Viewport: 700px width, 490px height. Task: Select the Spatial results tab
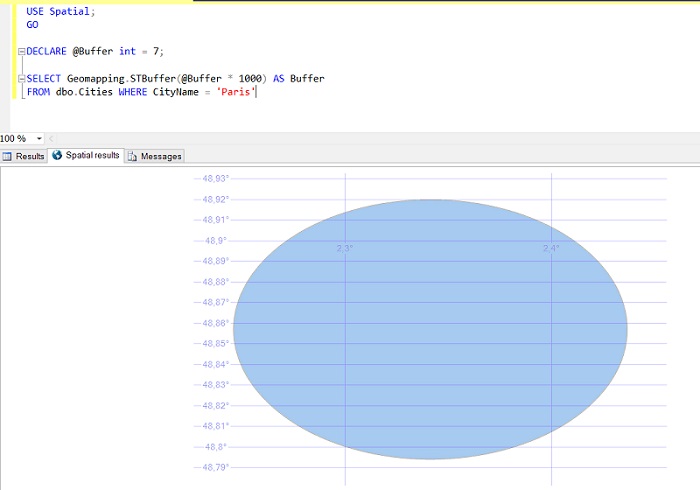tap(92, 156)
